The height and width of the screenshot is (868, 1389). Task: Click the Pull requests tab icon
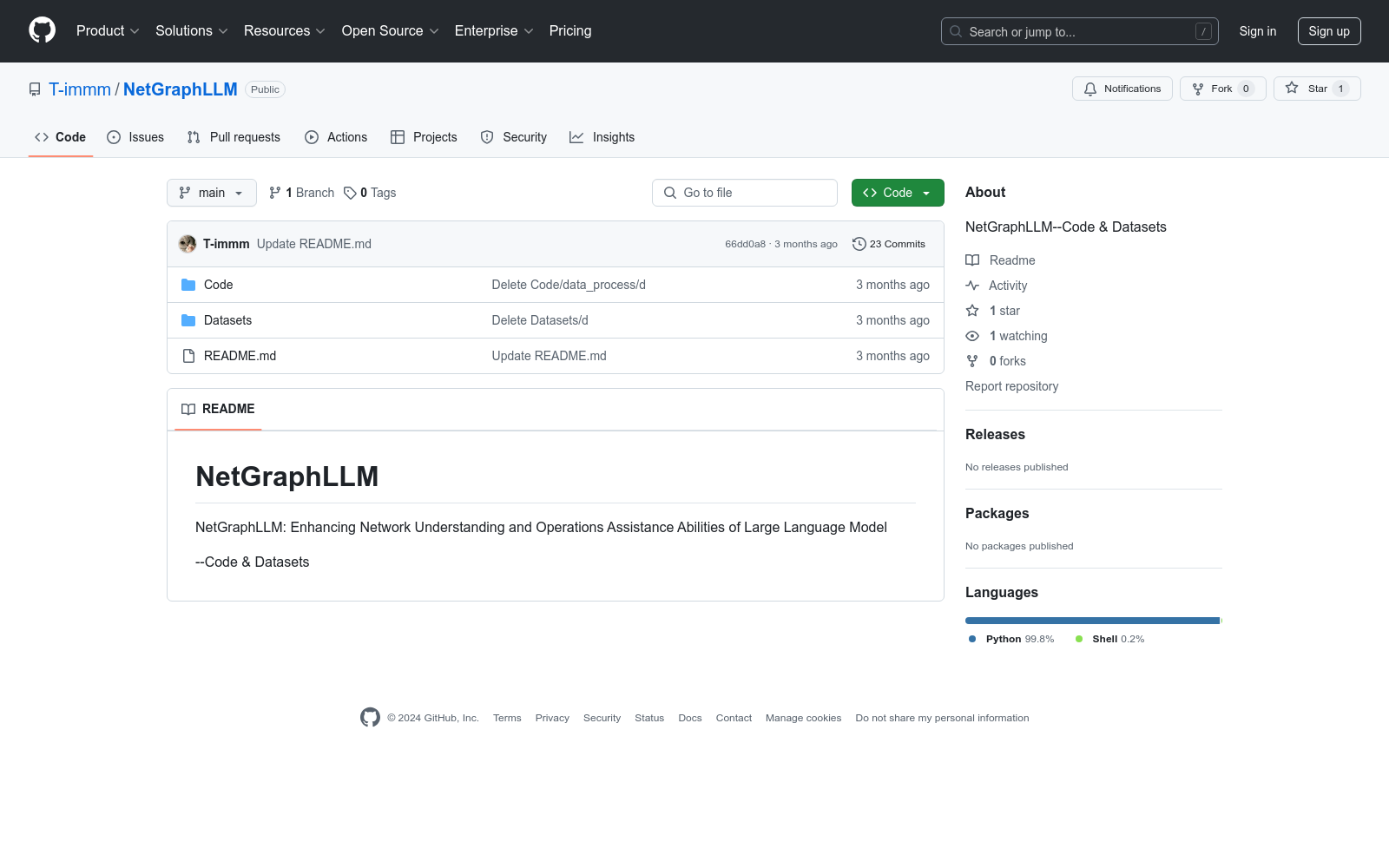click(x=194, y=137)
